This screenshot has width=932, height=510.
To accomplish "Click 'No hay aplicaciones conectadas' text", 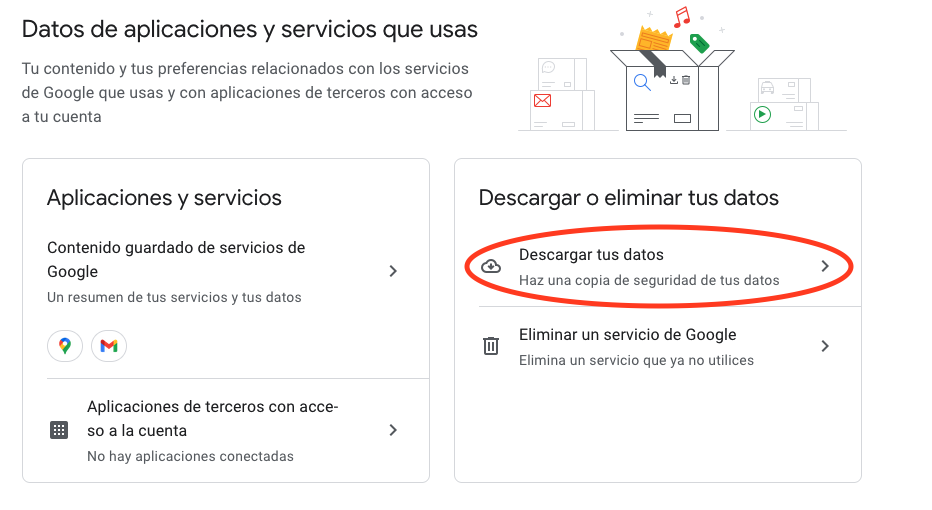I will pyautogui.click(x=190, y=457).
